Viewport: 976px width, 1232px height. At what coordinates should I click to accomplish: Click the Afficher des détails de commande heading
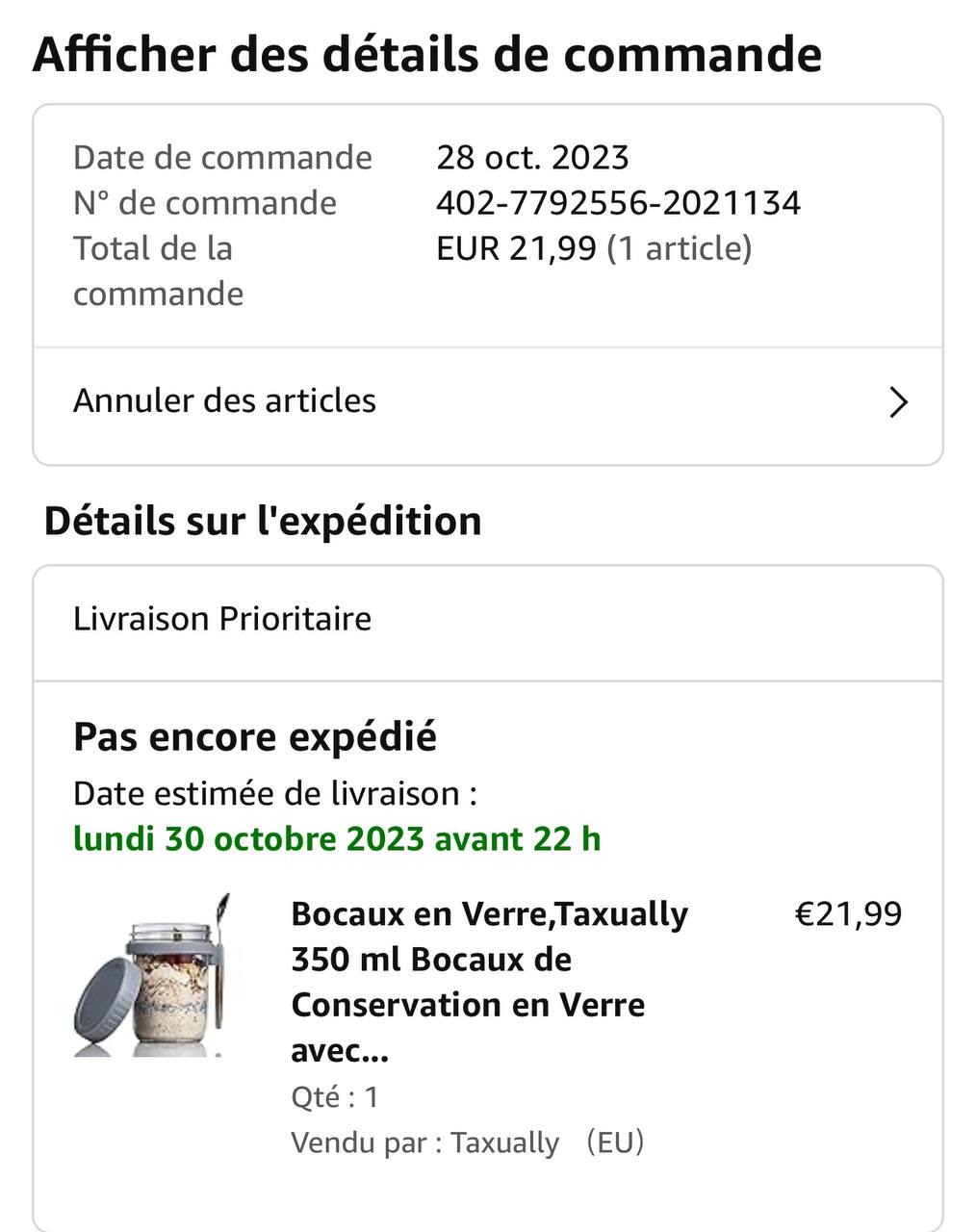click(427, 54)
